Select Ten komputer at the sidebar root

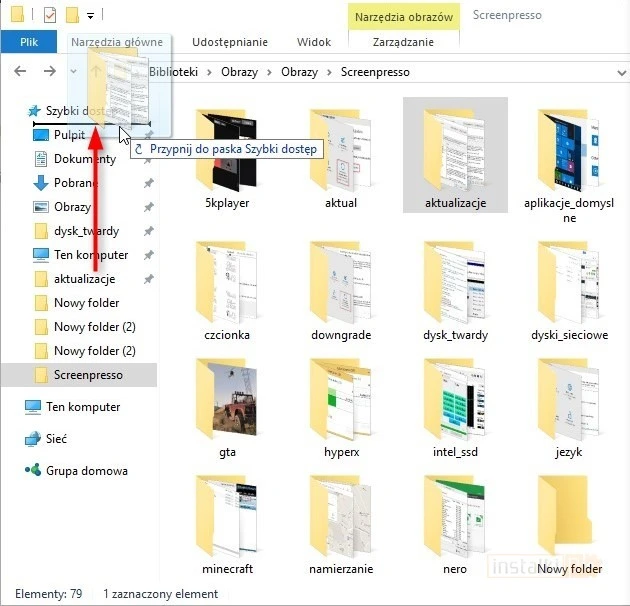coord(82,407)
